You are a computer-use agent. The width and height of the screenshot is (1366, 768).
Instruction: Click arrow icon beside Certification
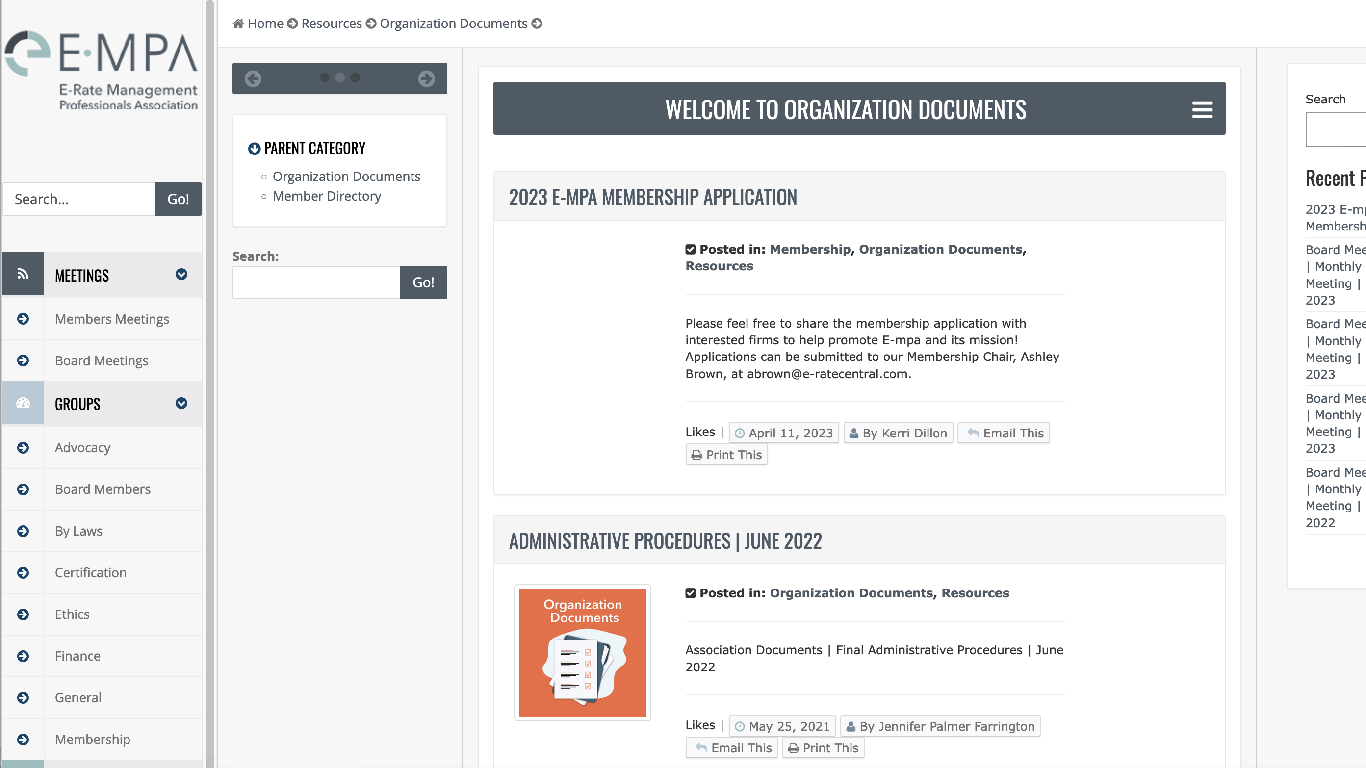click(23, 573)
